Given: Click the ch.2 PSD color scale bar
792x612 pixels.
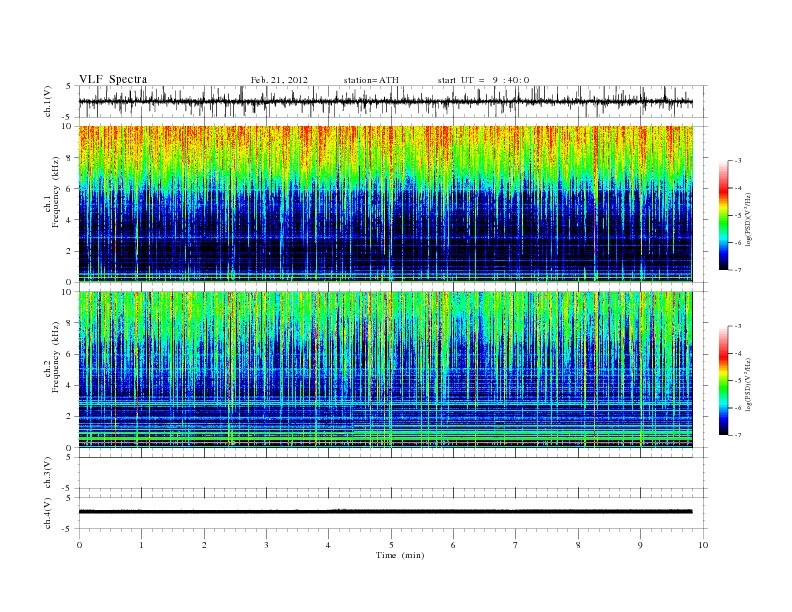Looking at the screenshot, I should point(724,381).
